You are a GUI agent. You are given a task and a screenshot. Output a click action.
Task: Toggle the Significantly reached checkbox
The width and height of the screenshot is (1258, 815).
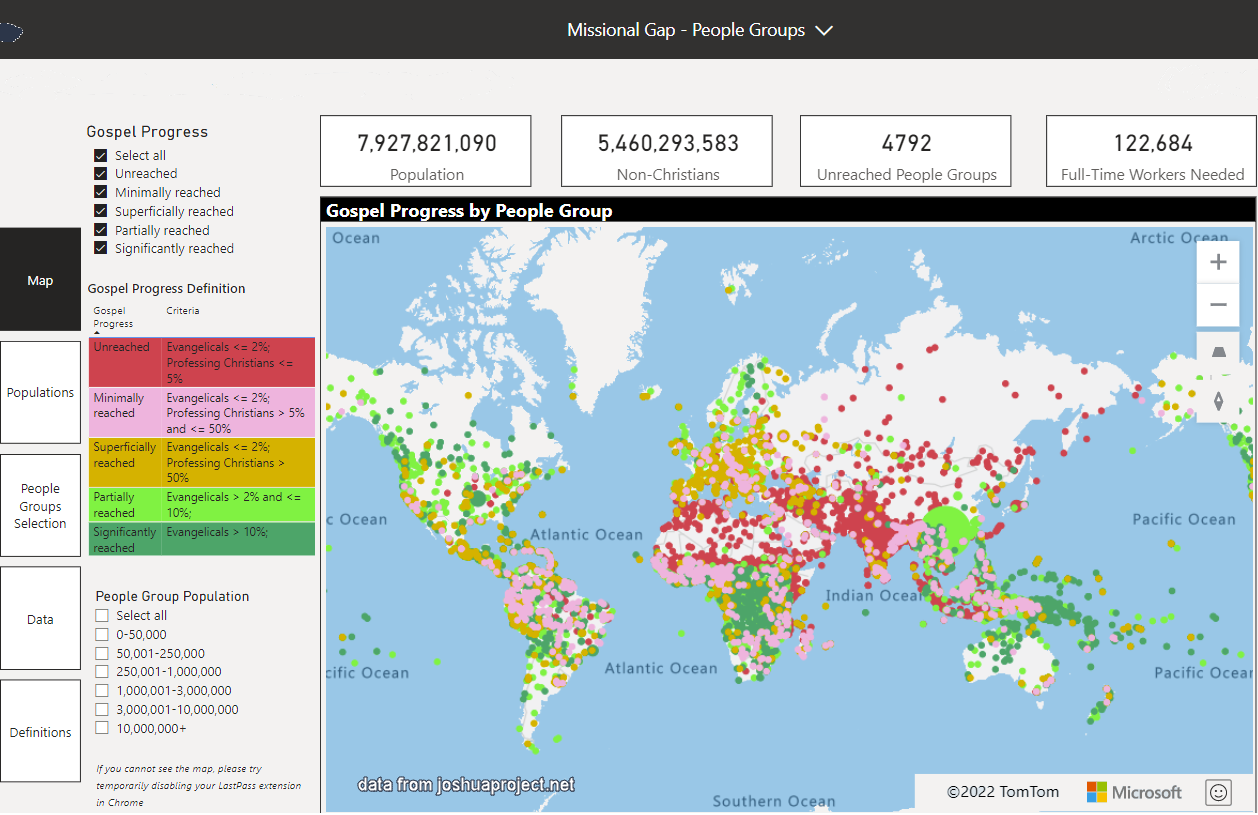tap(101, 248)
